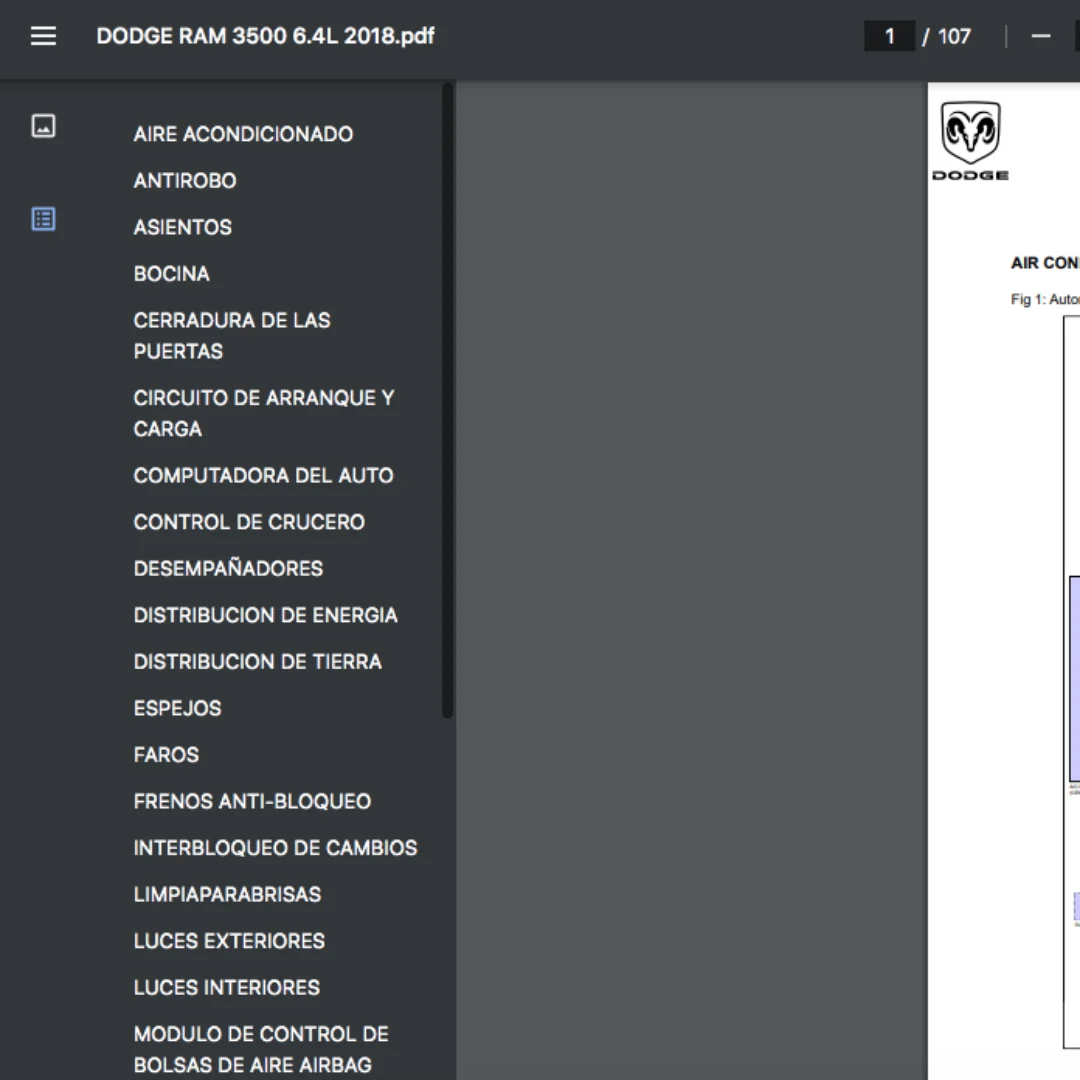This screenshot has width=1080, height=1080.
Task: Jump to the FAROS section
Action: (166, 755)
